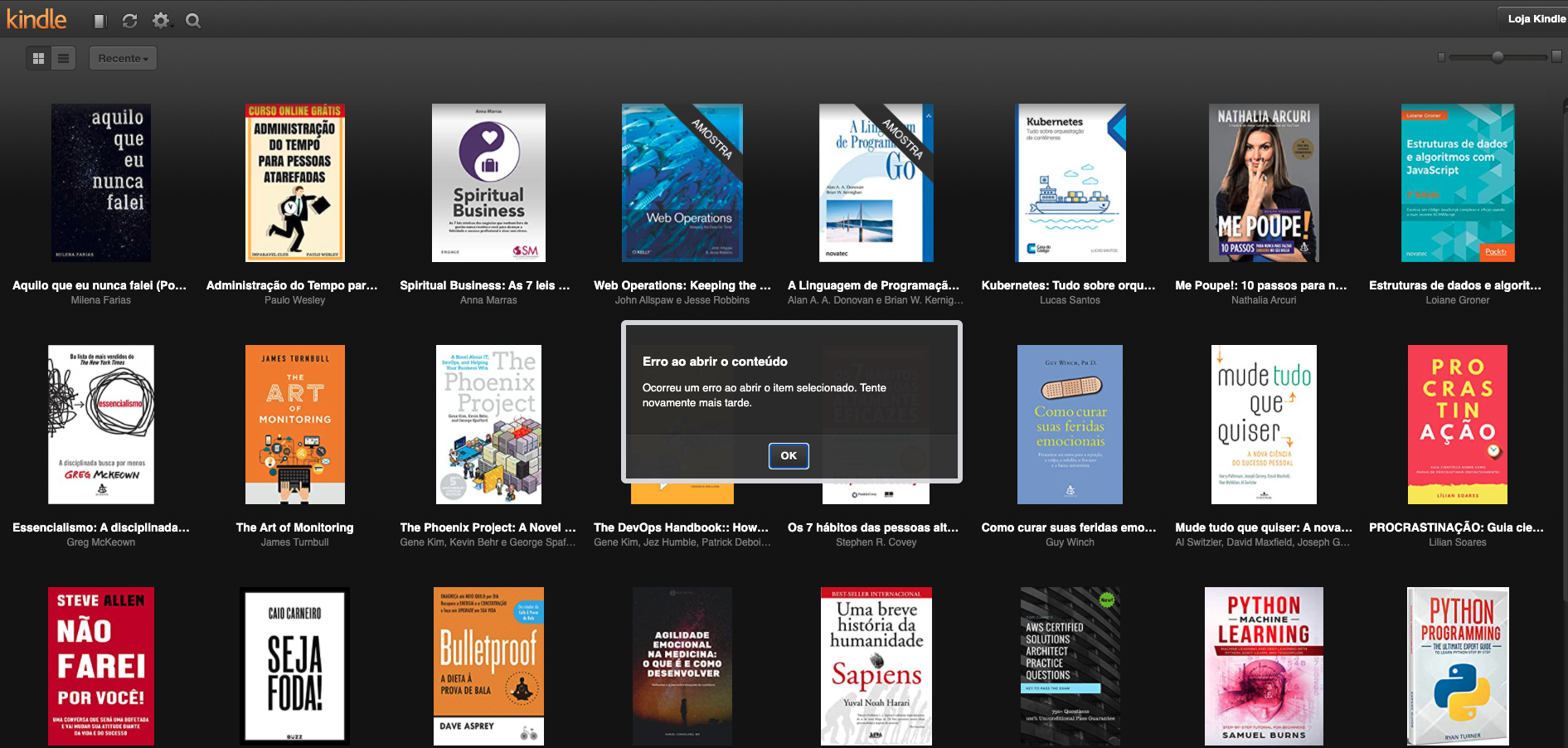1568x748 pixels.
Task: Click author 'Loiane Groner'
Action: click(1458, 300)
